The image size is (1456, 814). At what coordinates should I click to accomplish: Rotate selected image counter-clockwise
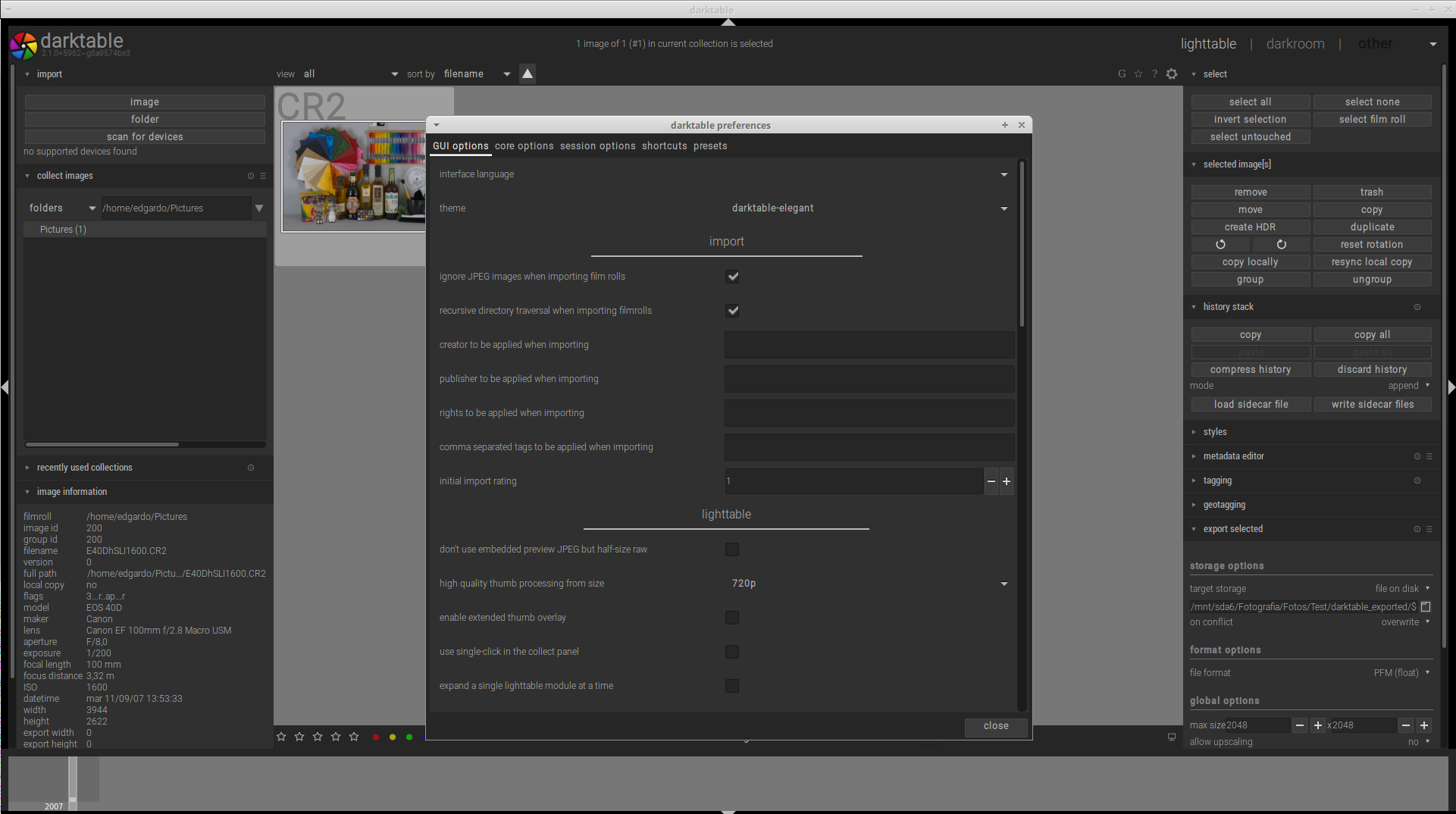pyautogui.click(x=1220, y=245)
